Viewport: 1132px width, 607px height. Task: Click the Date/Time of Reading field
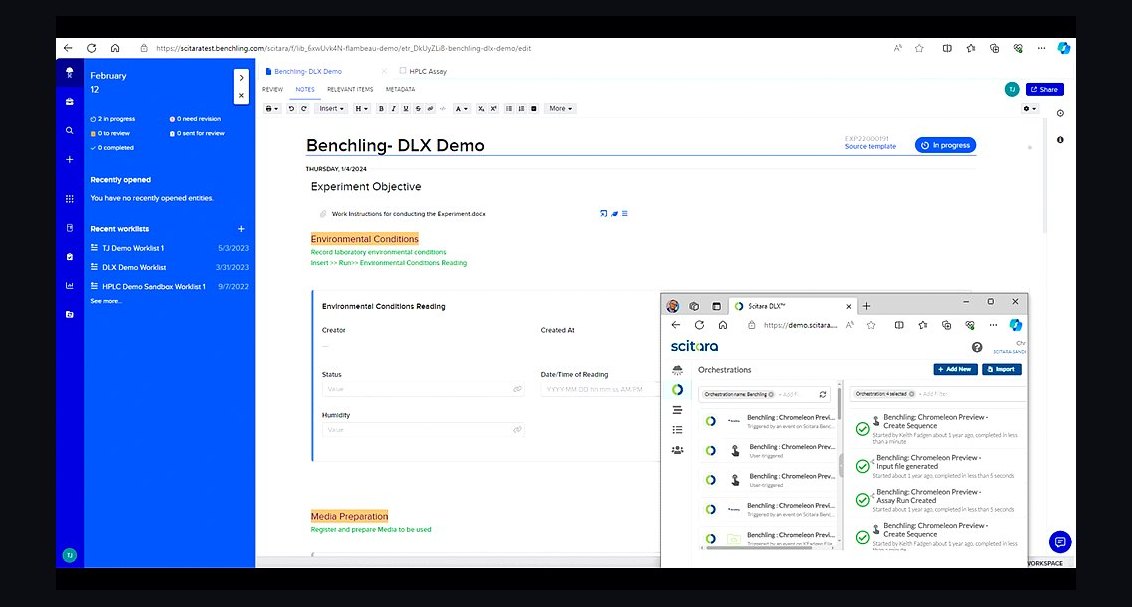click(599, 389)
